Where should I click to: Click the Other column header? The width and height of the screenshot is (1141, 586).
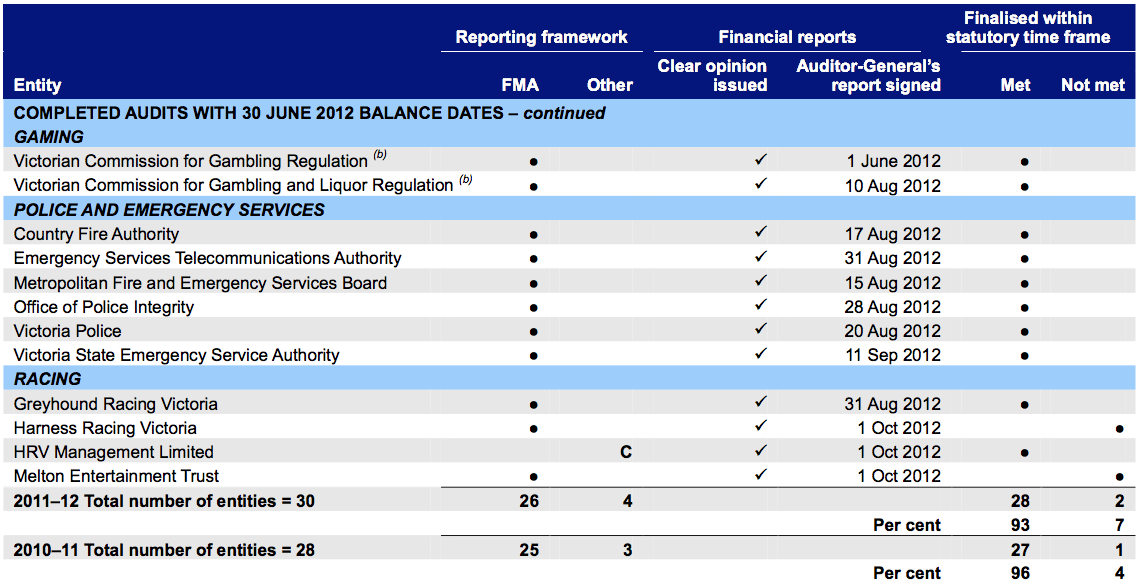pos(610,85)
